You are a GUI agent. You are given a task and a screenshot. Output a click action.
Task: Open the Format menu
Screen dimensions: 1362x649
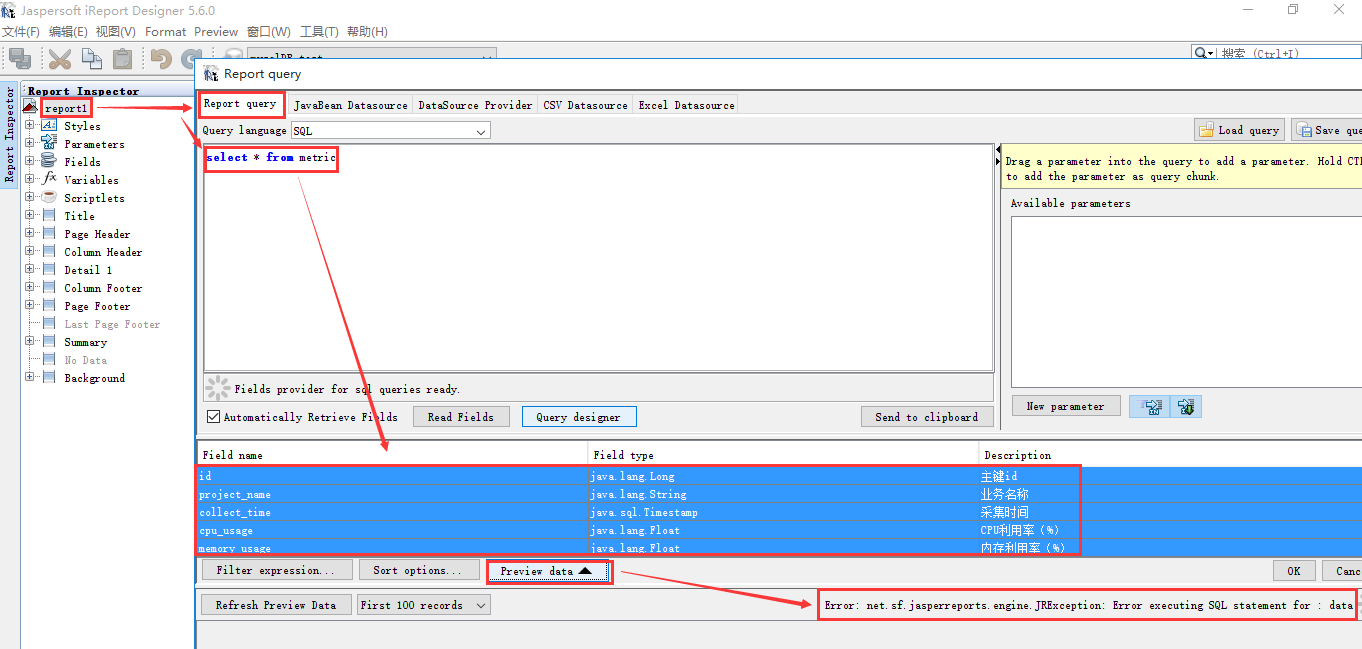166,32
